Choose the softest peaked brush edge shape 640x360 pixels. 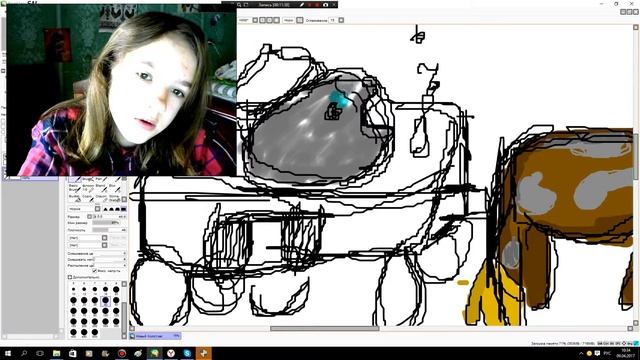[x=106, y=209]
